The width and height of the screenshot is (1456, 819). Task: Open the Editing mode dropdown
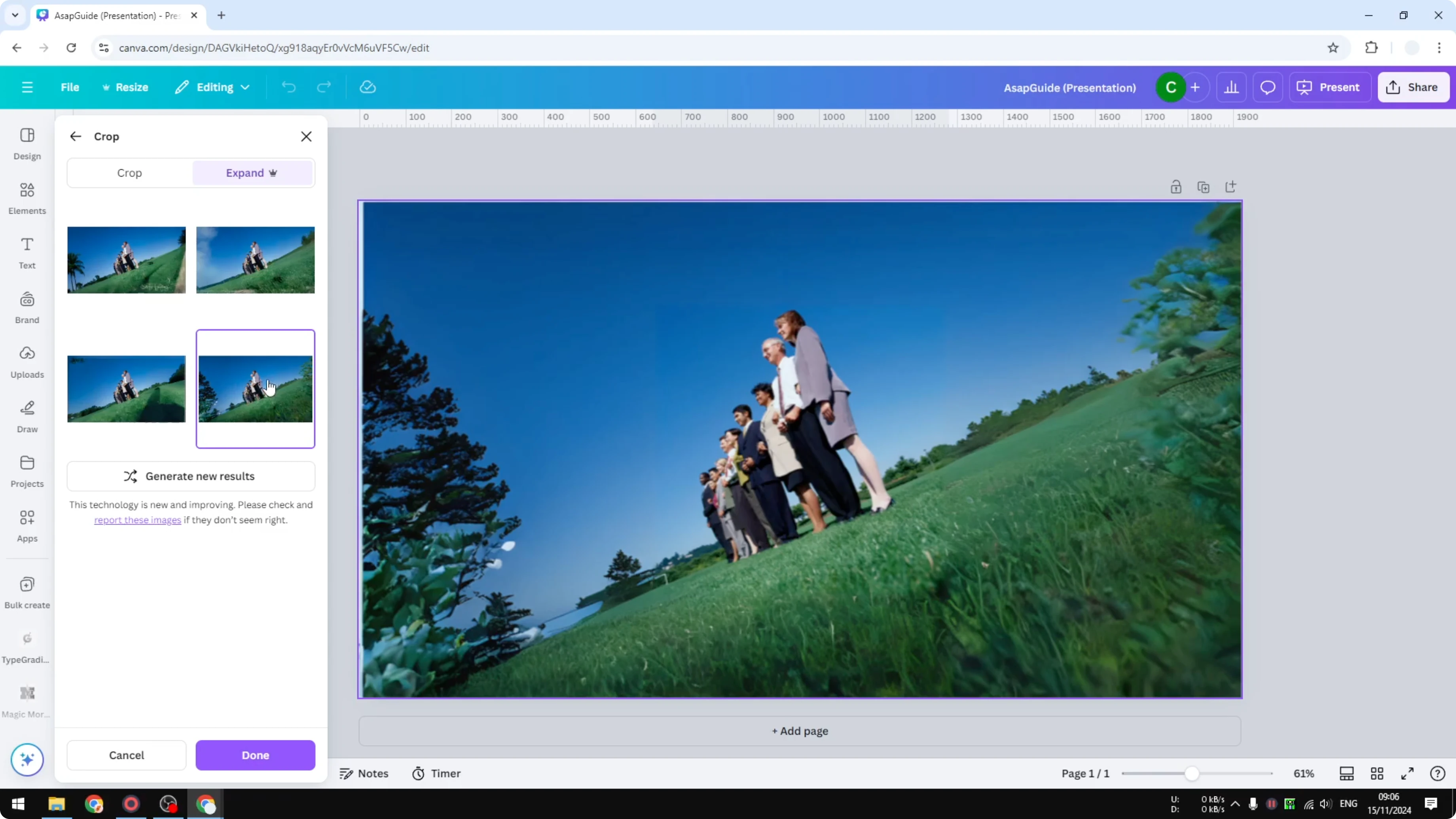(212, 87)
